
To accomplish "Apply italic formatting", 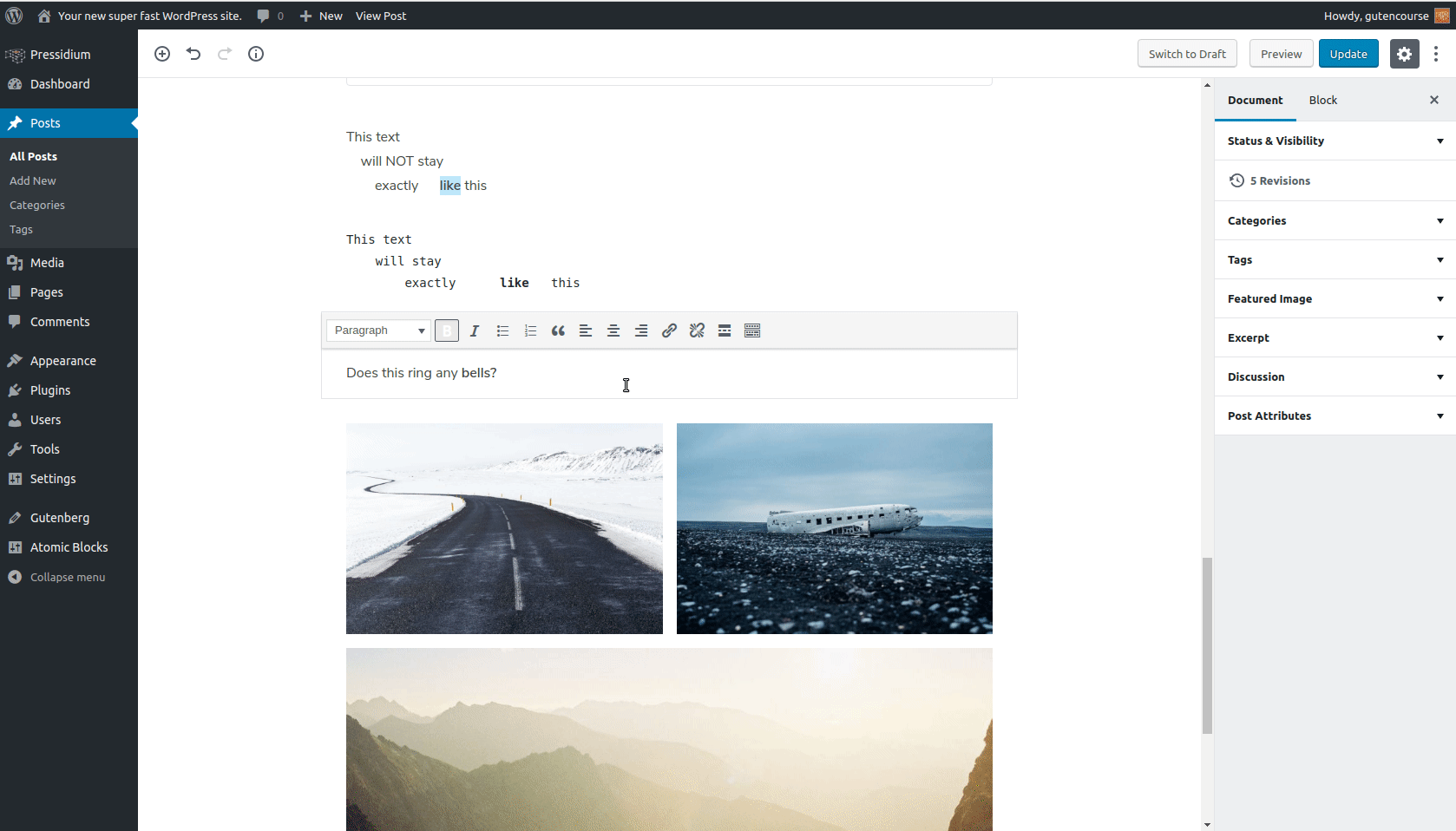I will click(475, 330).
